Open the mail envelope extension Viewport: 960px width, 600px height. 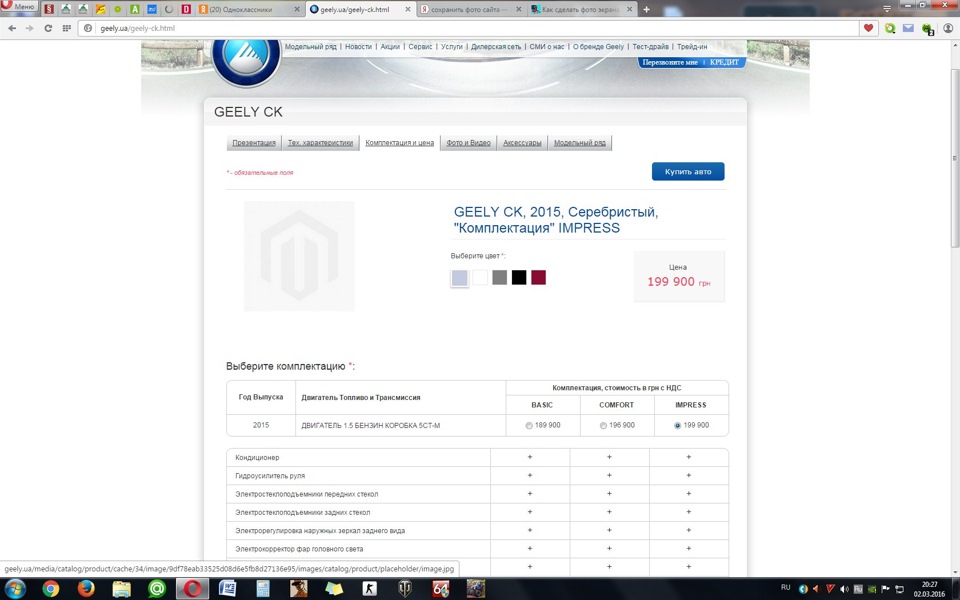point(908,28)
